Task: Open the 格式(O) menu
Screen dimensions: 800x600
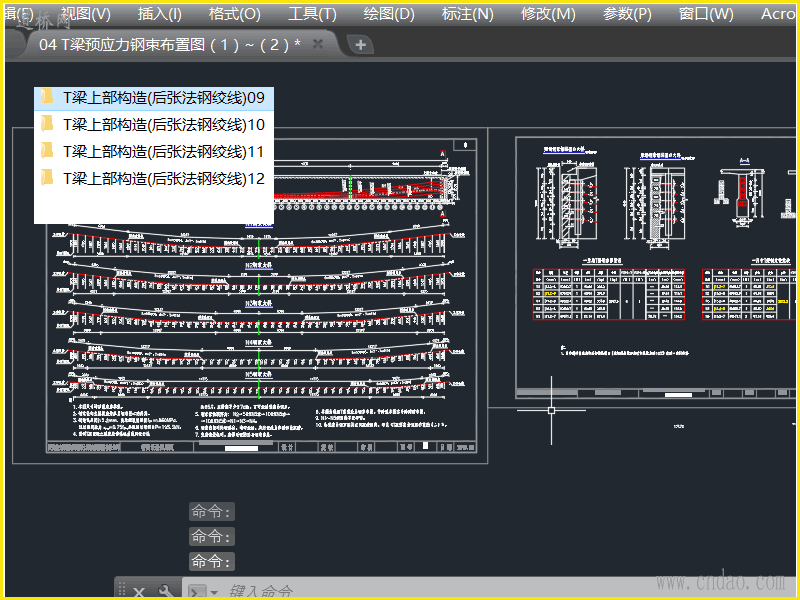Action: click(235, 14)
